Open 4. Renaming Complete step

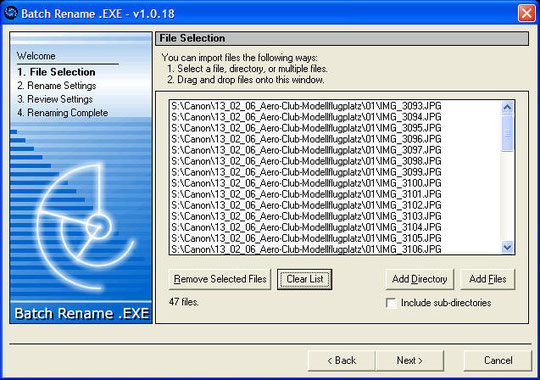coord(63,113)
